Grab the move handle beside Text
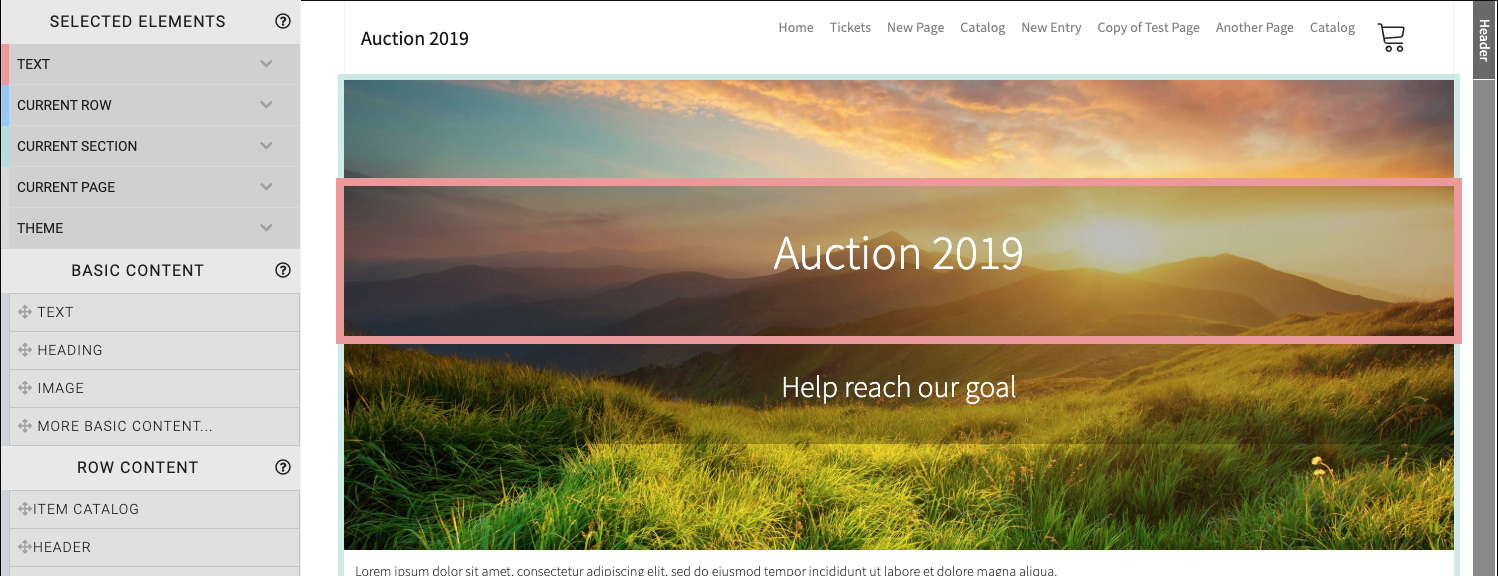The width and height of the screenshot is (1498, 576). [25, 312]
